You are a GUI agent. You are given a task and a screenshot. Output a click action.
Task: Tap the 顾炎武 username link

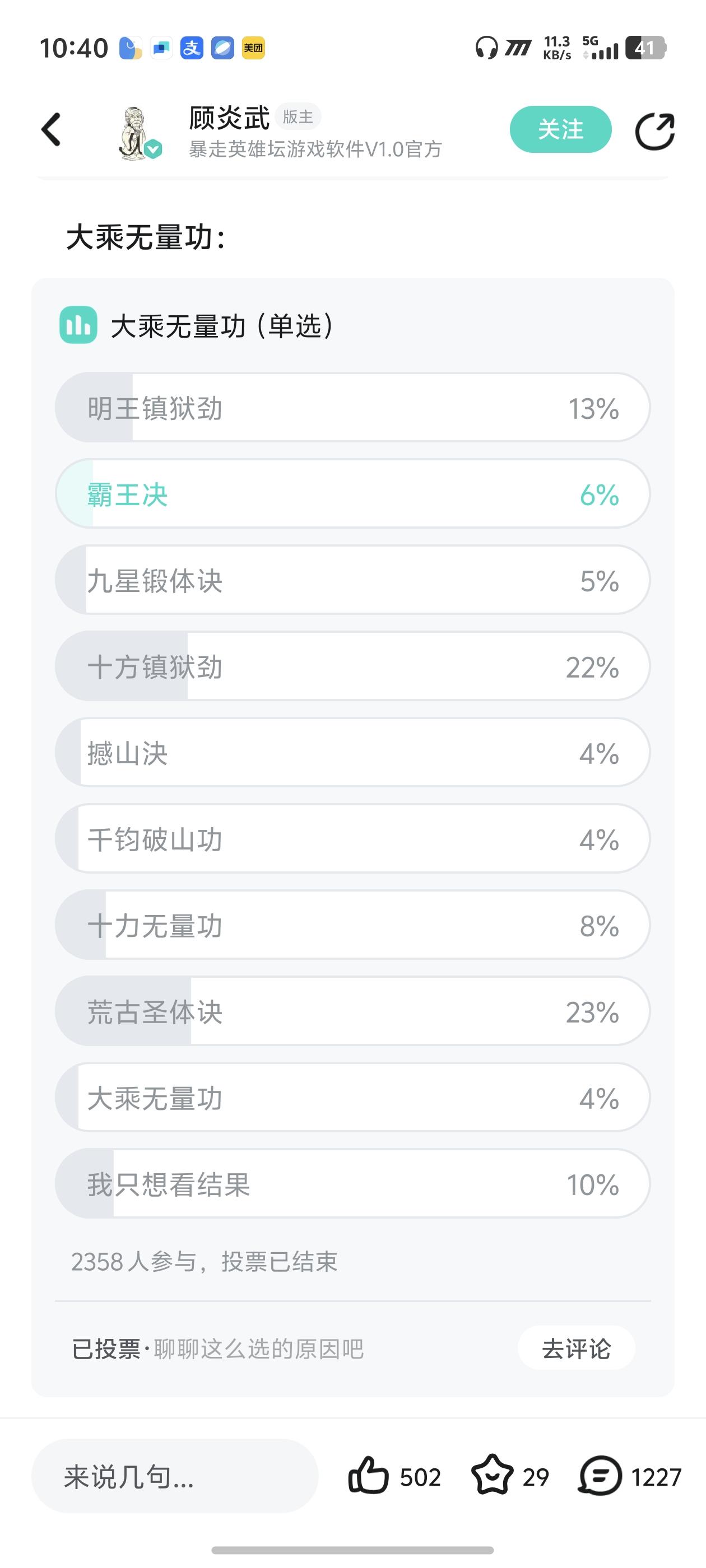click(x=229, y=118)
